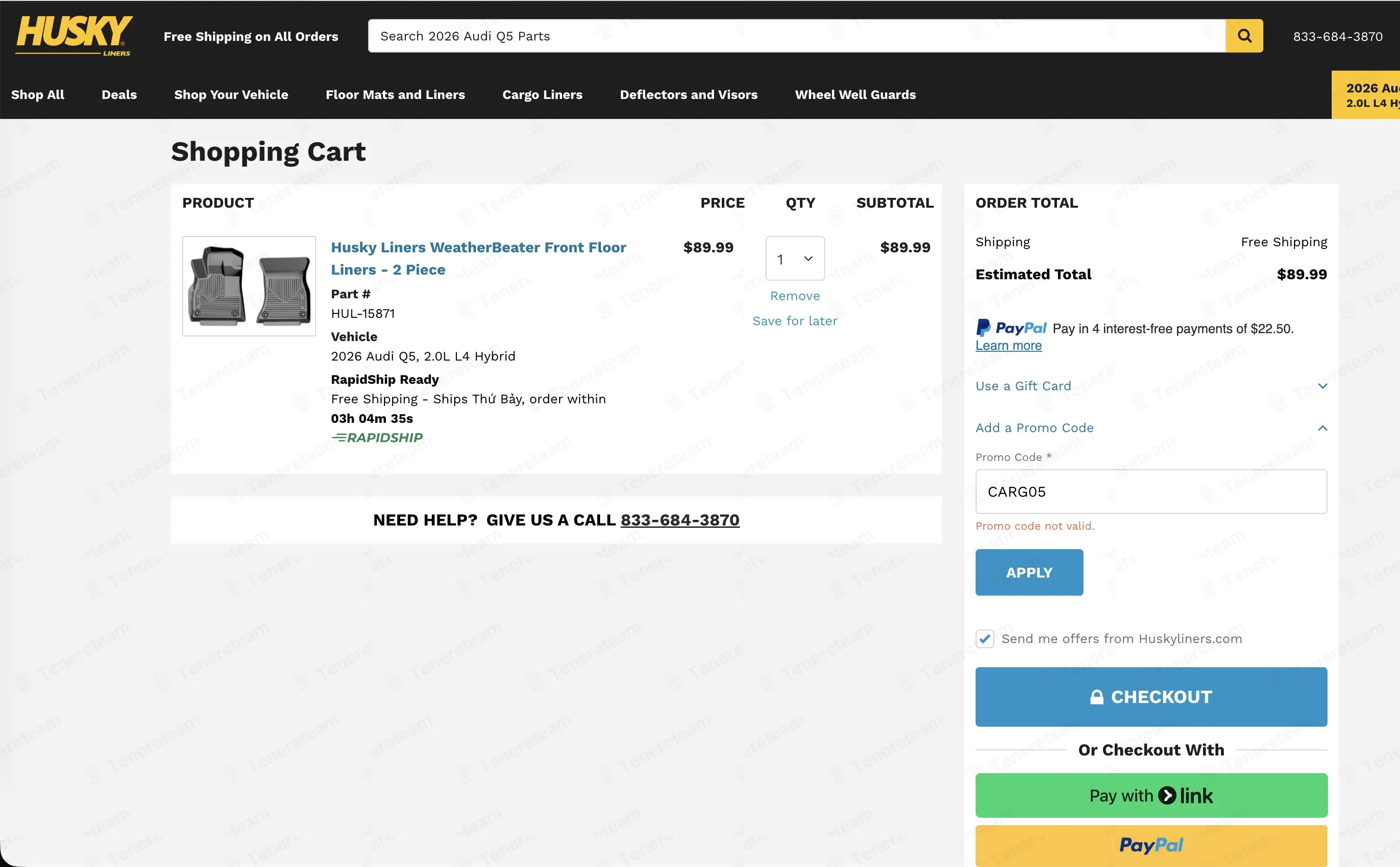This screenshot has width=1400, height=867.
Task: Click the header phone number 833-684-3870
Action: 1338,36
